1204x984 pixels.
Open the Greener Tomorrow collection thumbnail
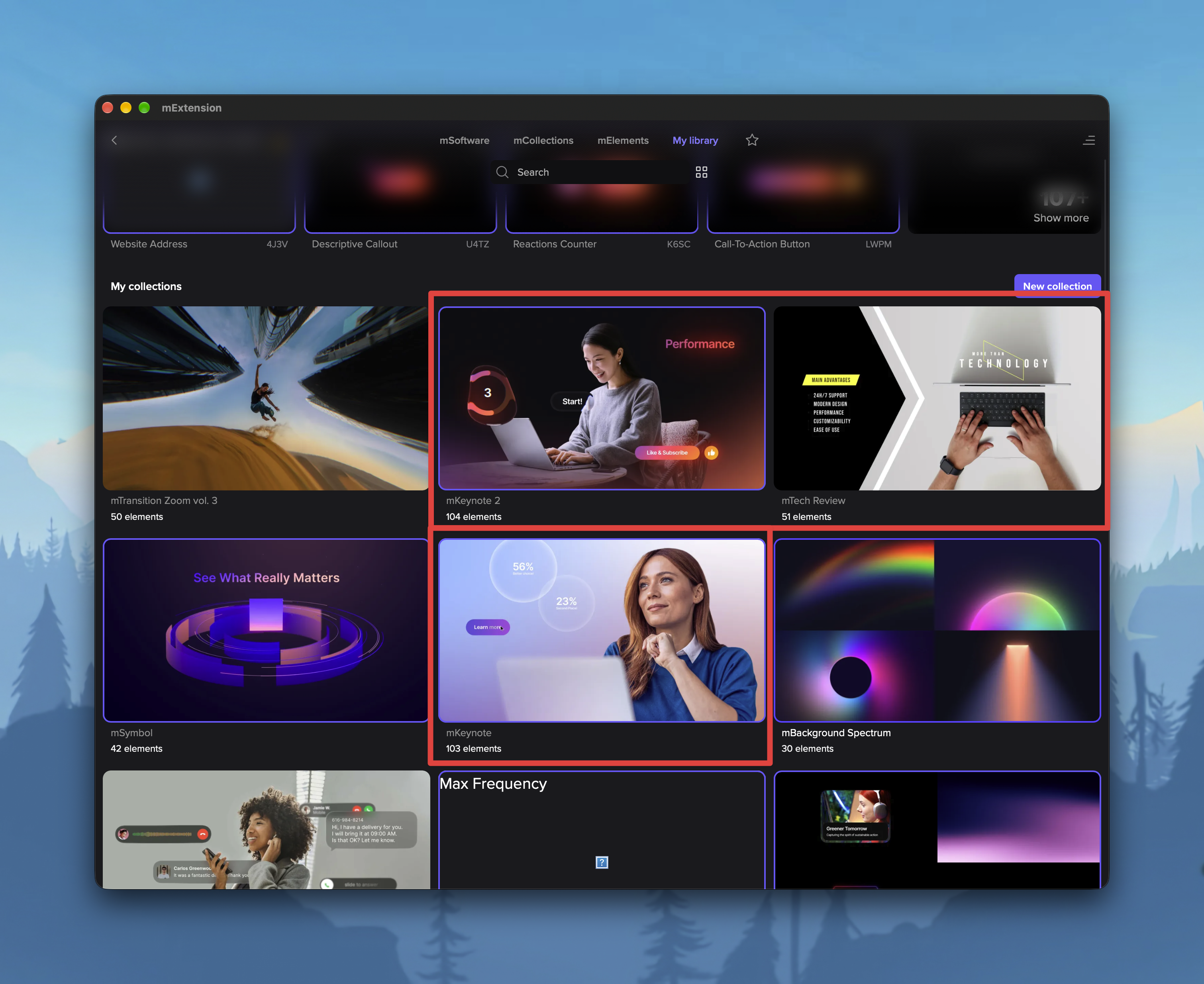click(937, 830)
